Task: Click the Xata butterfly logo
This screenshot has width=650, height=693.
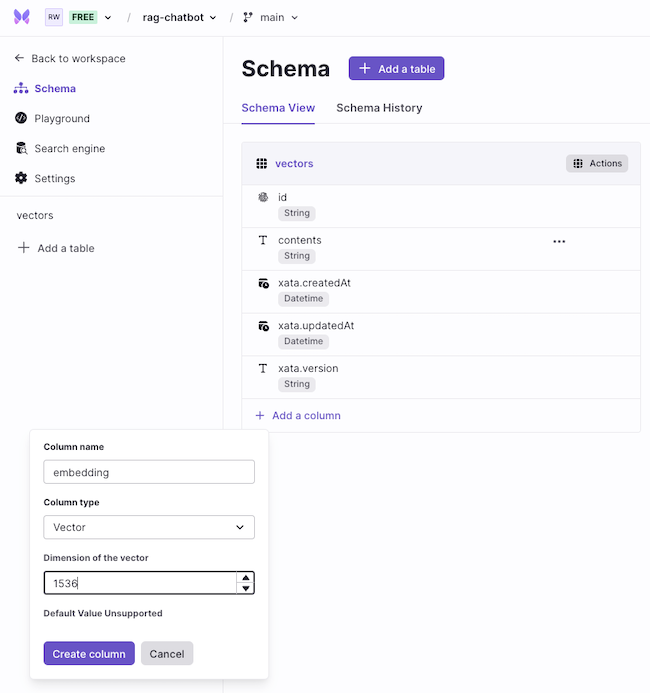Action: 21,17
